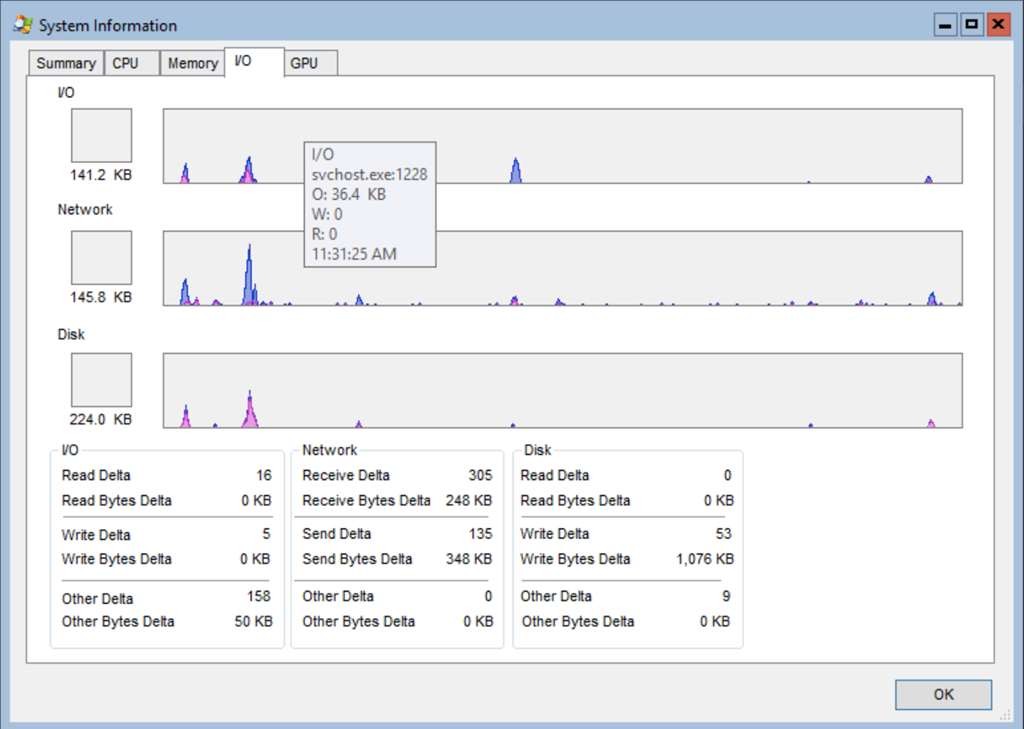Switch to the GPU tab
The width and height of the screenshot is (1024, 729).
(x=304, y=63)
